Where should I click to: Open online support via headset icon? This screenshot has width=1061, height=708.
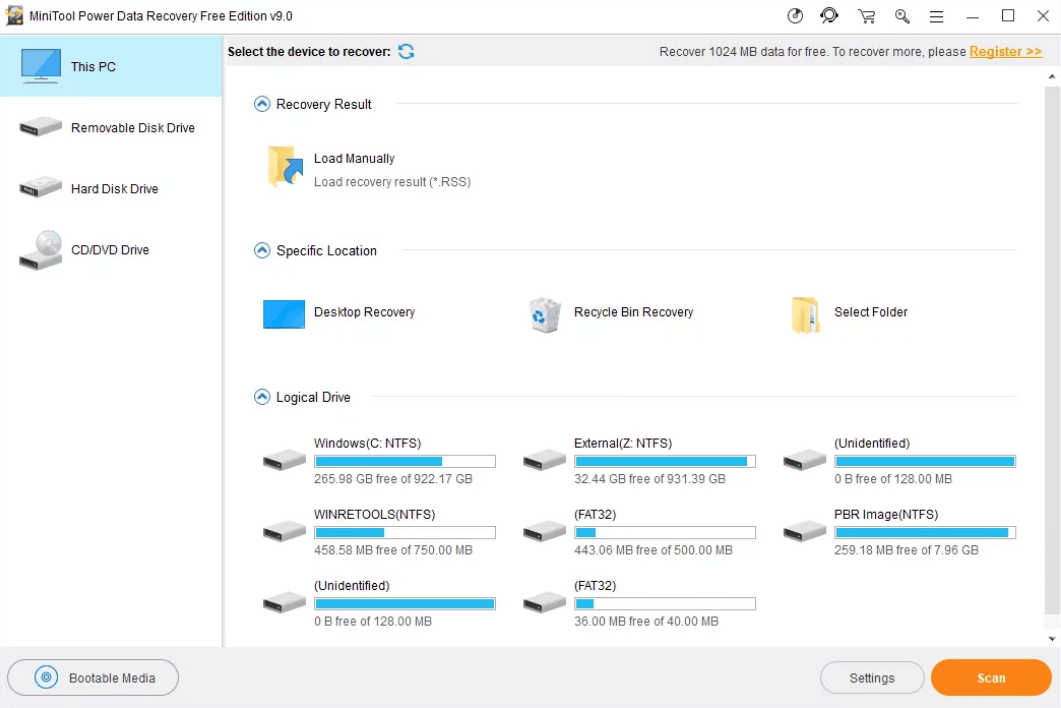(829, 16)
